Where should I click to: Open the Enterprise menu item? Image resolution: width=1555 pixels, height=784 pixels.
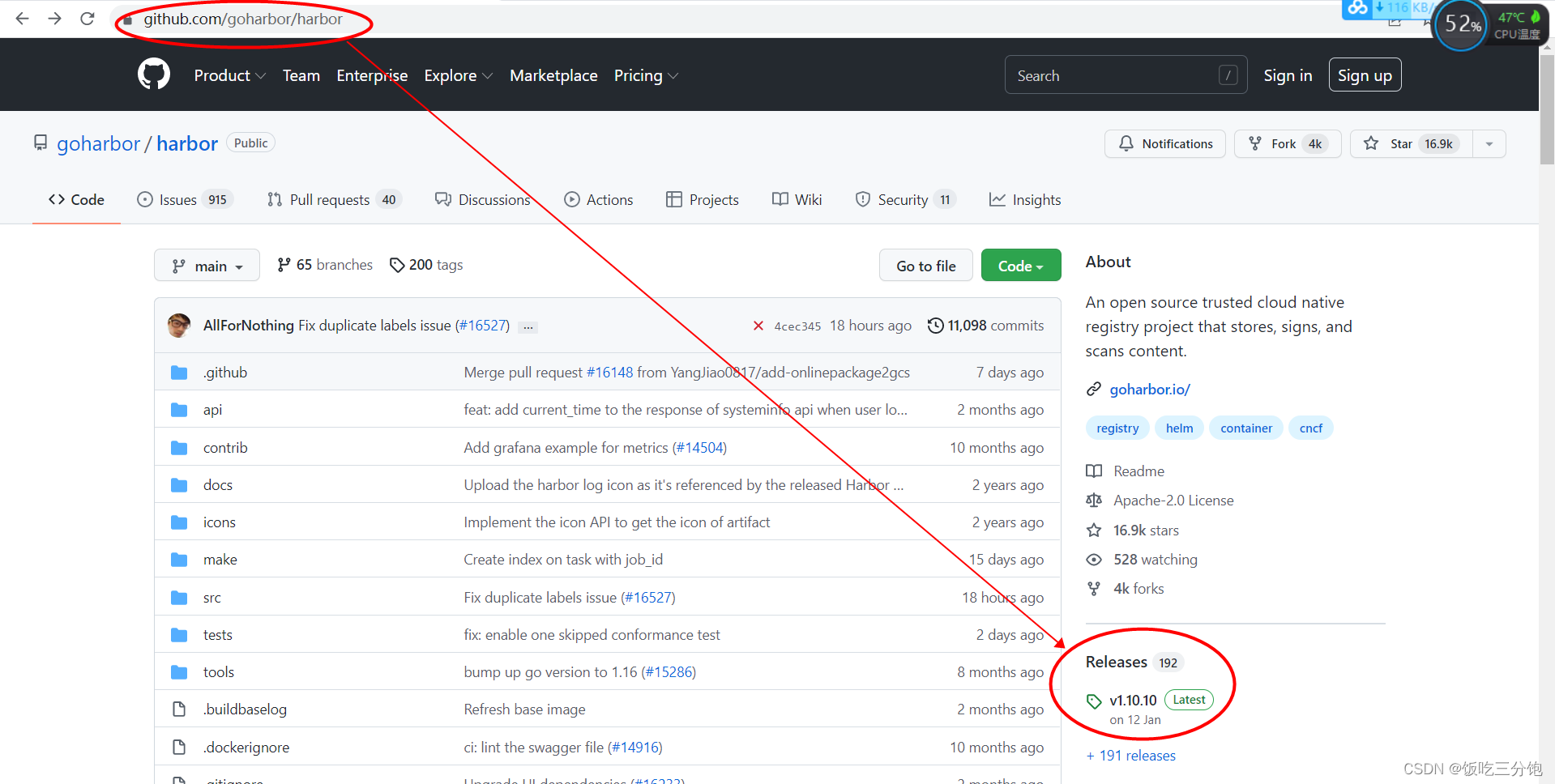tap(372, 75)
